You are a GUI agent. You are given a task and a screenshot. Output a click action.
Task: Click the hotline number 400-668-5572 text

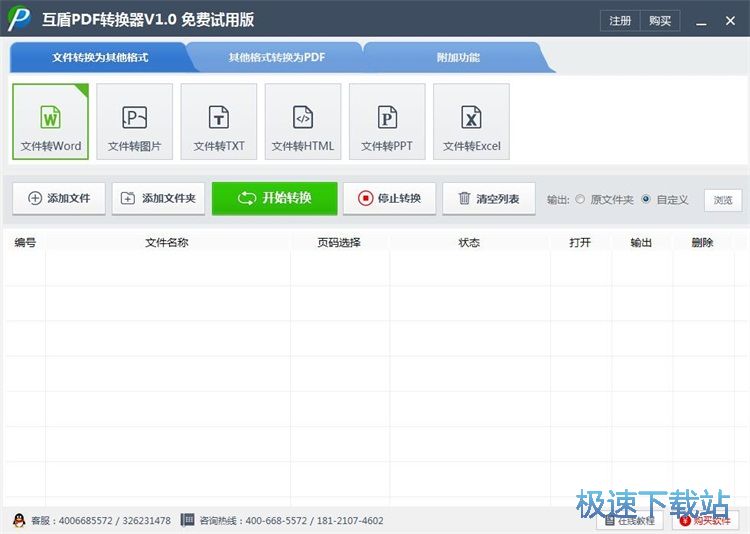click(x=276, y=521)
